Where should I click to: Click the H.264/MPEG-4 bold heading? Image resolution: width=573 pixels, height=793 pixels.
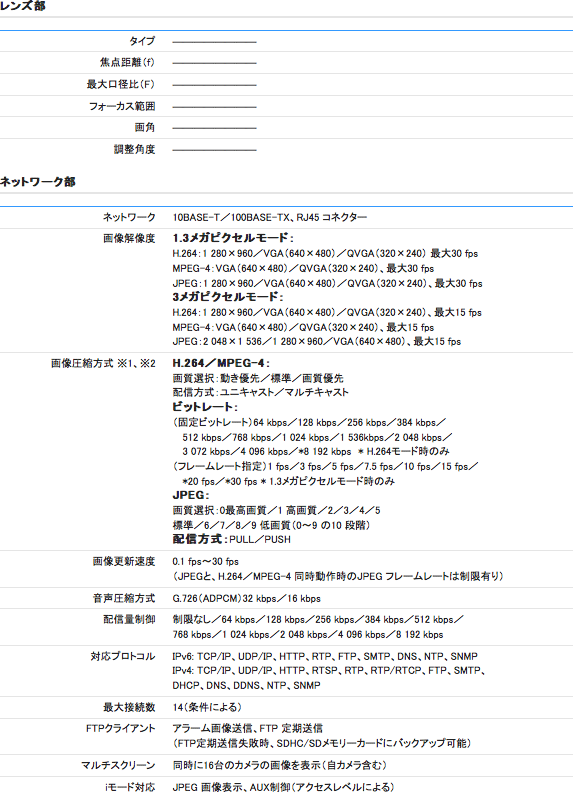click(x=221, y=363)
